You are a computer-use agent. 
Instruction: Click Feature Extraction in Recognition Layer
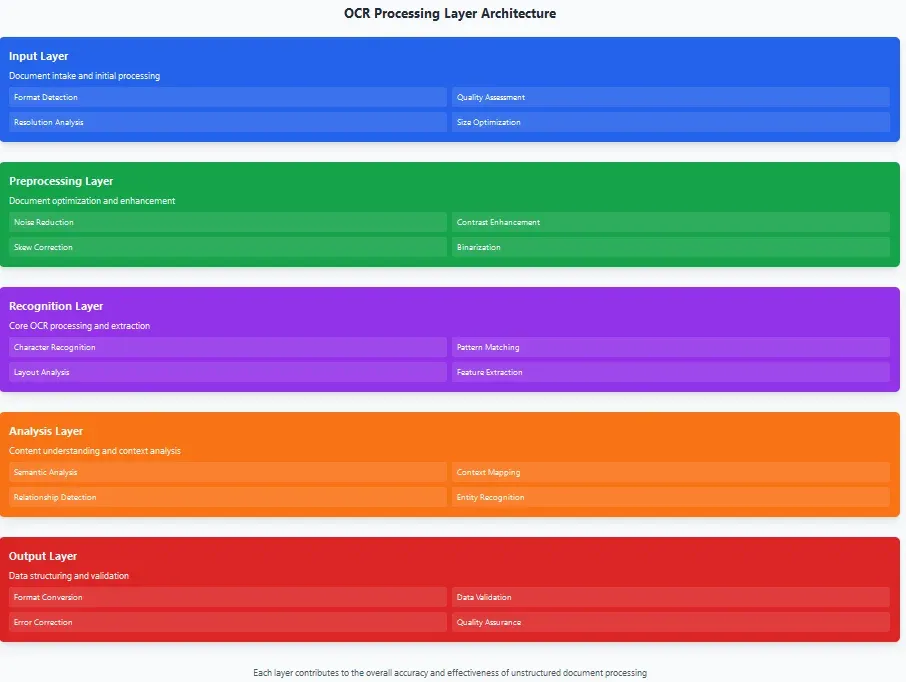[671, 372]
